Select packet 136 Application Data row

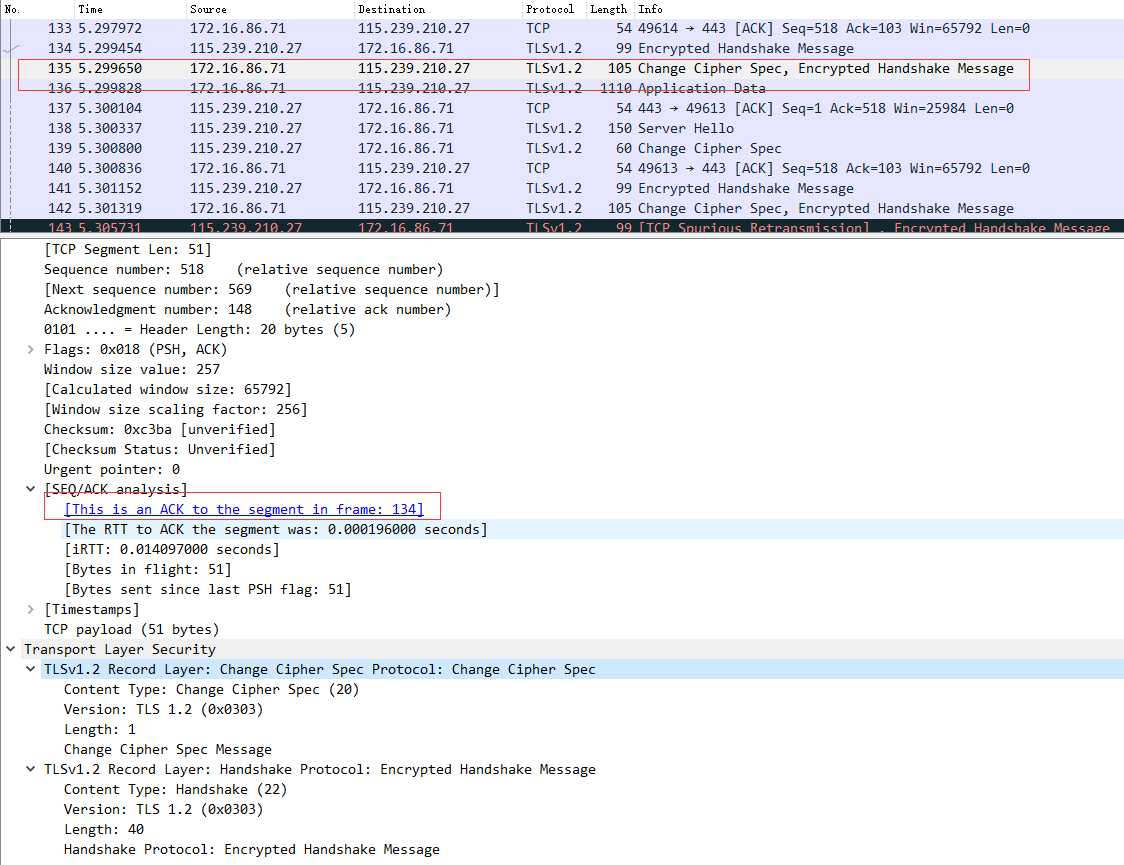click(562, 89)
